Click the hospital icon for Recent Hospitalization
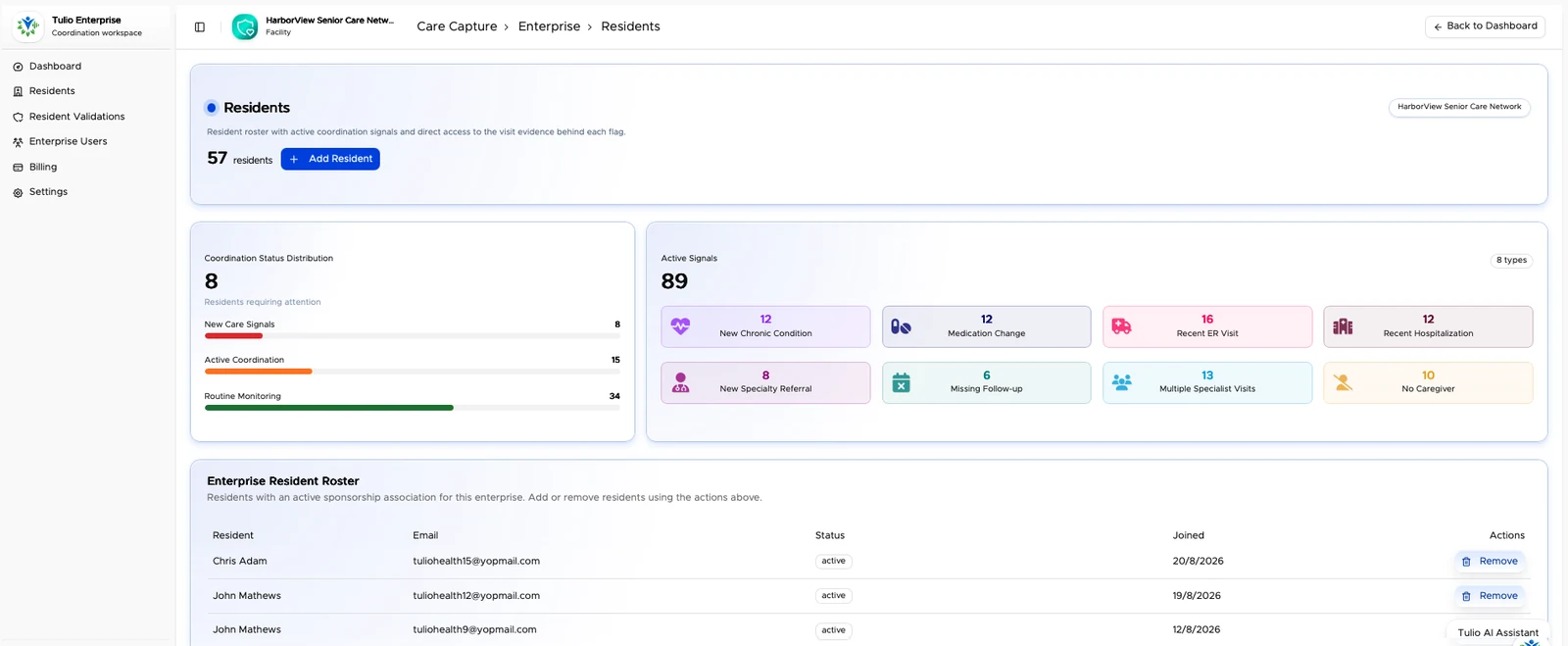Image resolution: width=1568 pixels, height=646 pixels. [x=1343, y=326]
